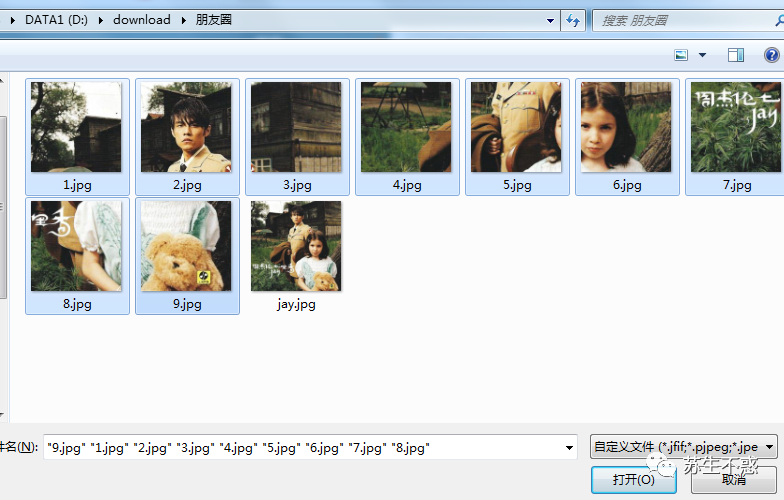784x500 pixels.
Task: Click the file name label 9.jpg
Action: tap(187, 304)
